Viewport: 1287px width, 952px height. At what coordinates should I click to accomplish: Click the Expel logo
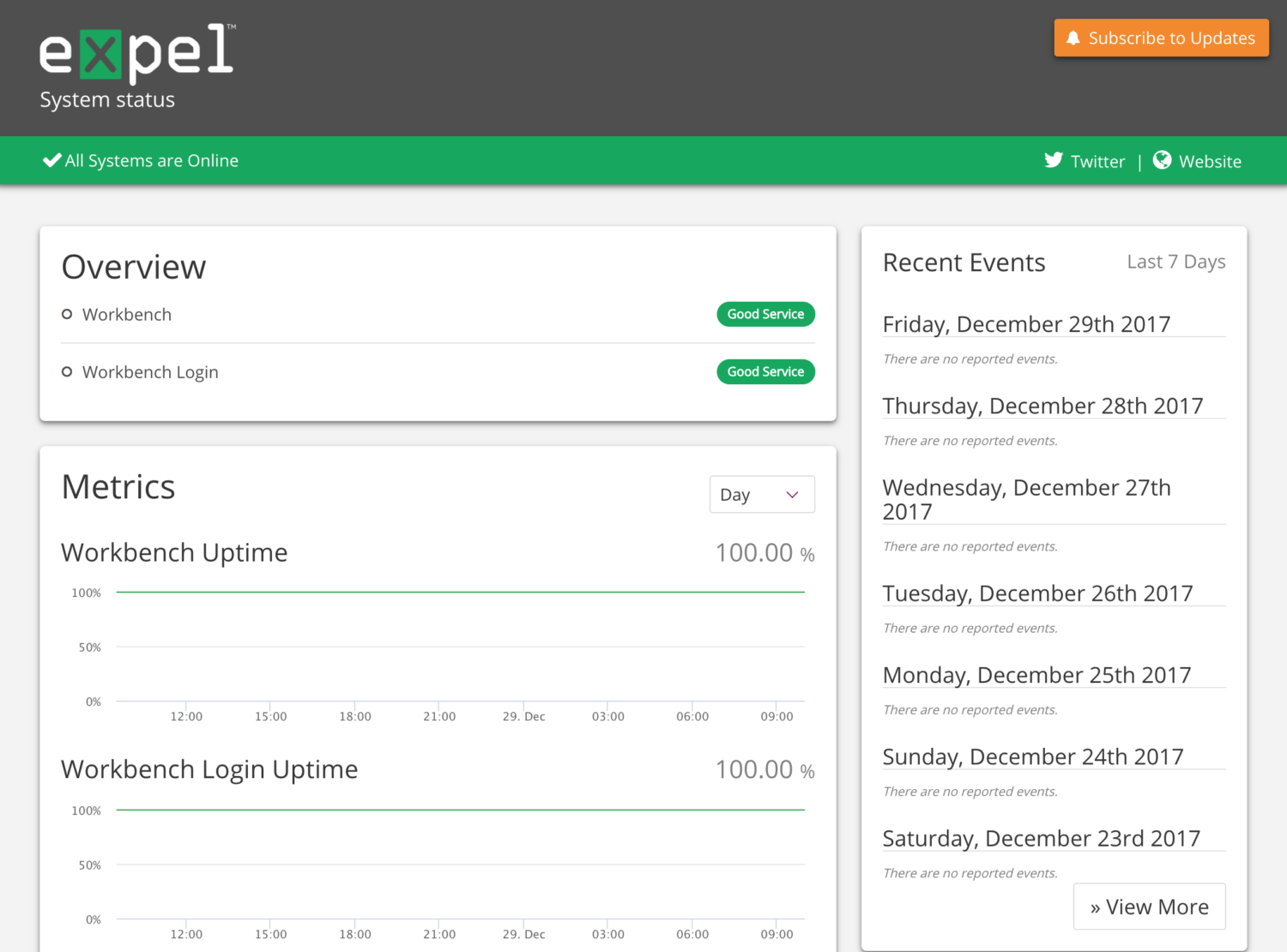(136, 51)
